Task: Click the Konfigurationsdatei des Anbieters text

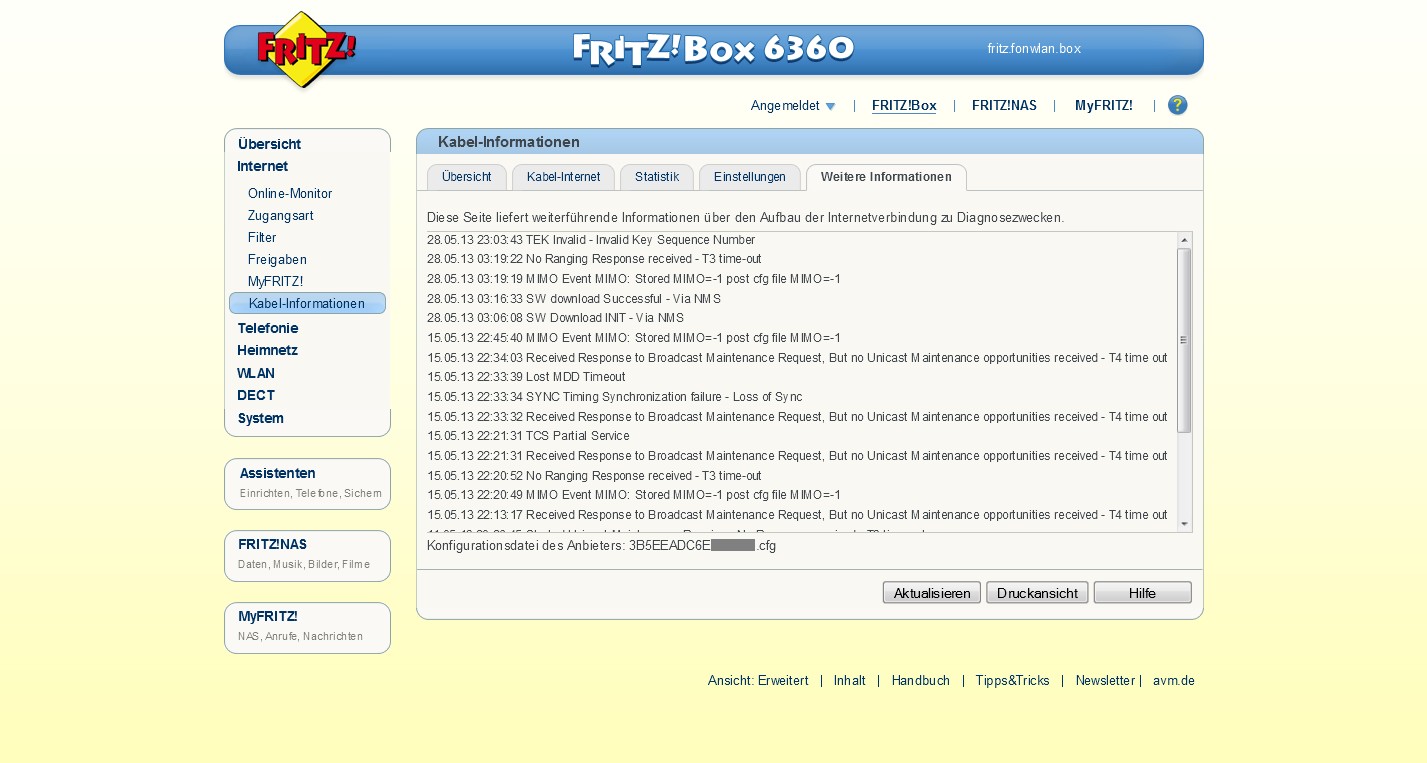Action: [x=601, y=545]
